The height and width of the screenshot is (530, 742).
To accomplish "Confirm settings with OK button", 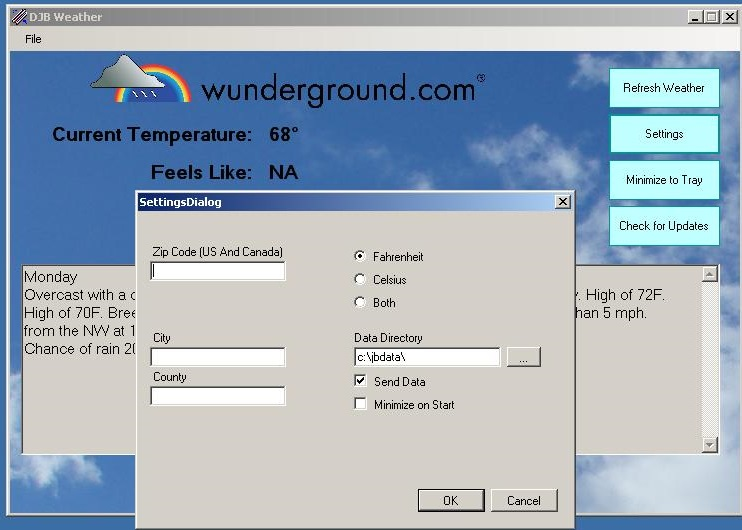I will point(450,500).
